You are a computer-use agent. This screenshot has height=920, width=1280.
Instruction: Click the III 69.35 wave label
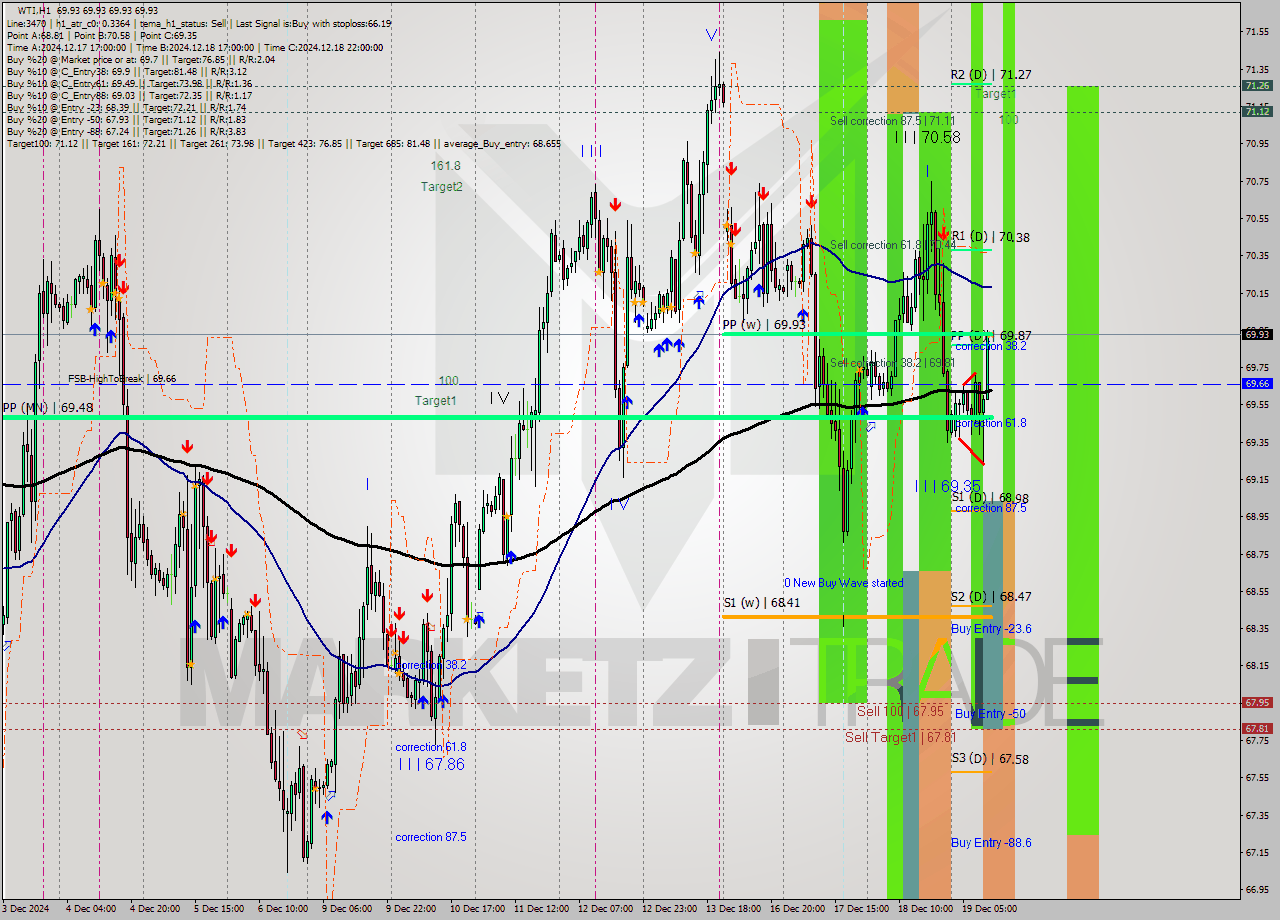tap(948, 485)
